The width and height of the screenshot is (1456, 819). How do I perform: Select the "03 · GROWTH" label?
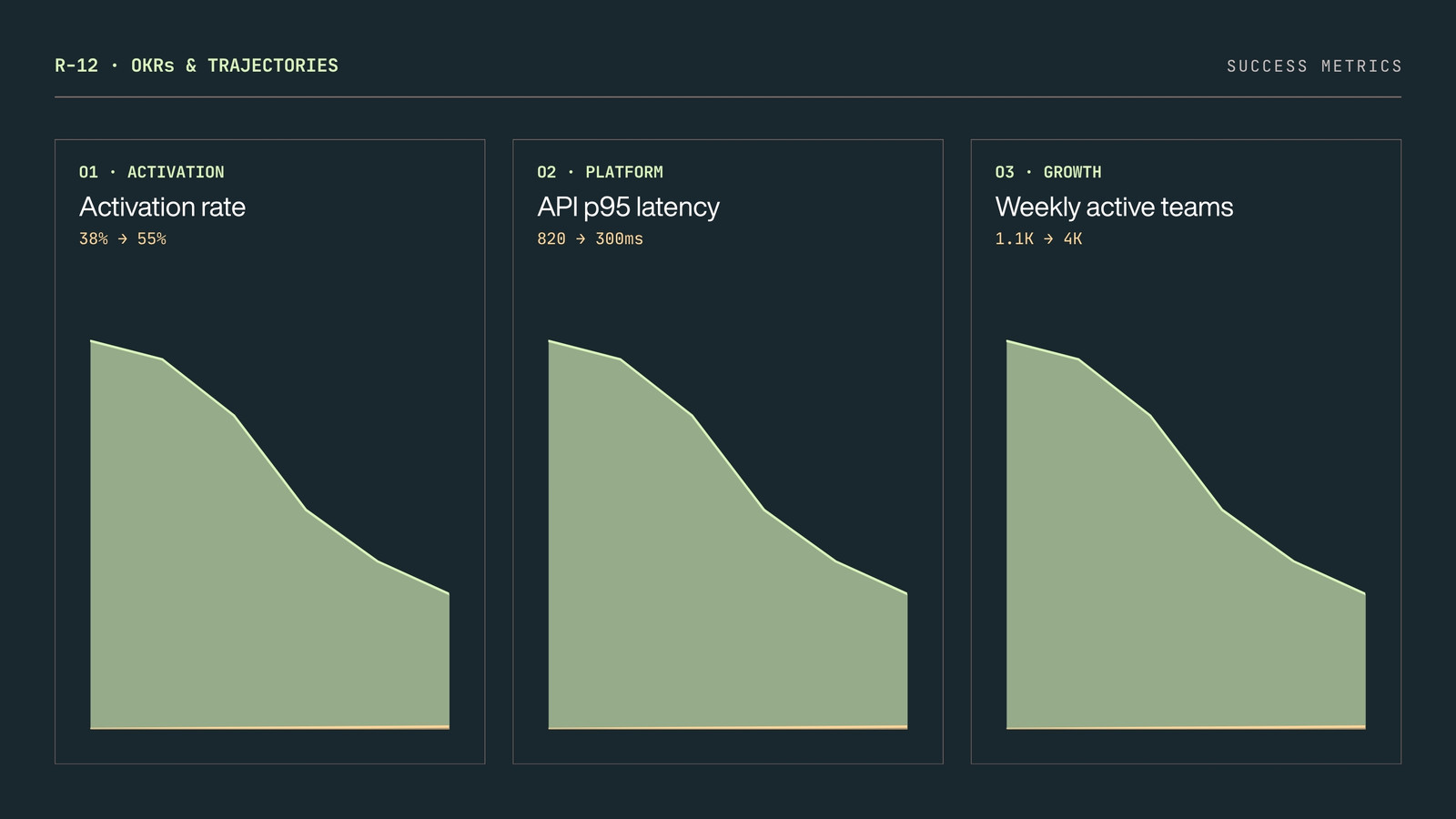click(1048, 172)
